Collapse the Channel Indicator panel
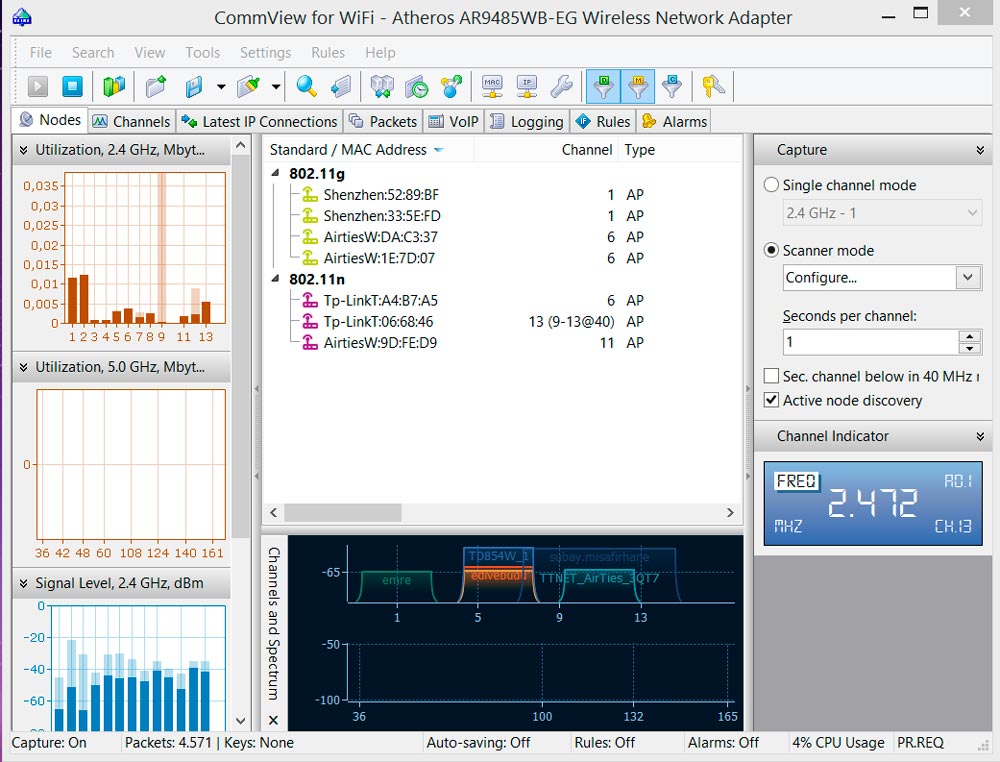Screen dimensions: 1000x762 [x=980, y=437]
